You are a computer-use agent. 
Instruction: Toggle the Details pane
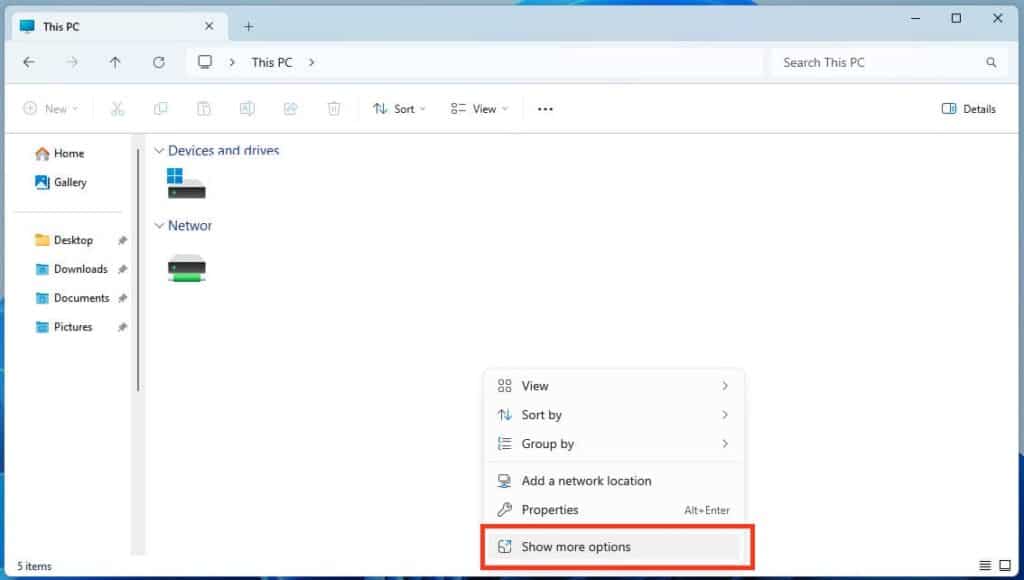[x=968, y=109]
